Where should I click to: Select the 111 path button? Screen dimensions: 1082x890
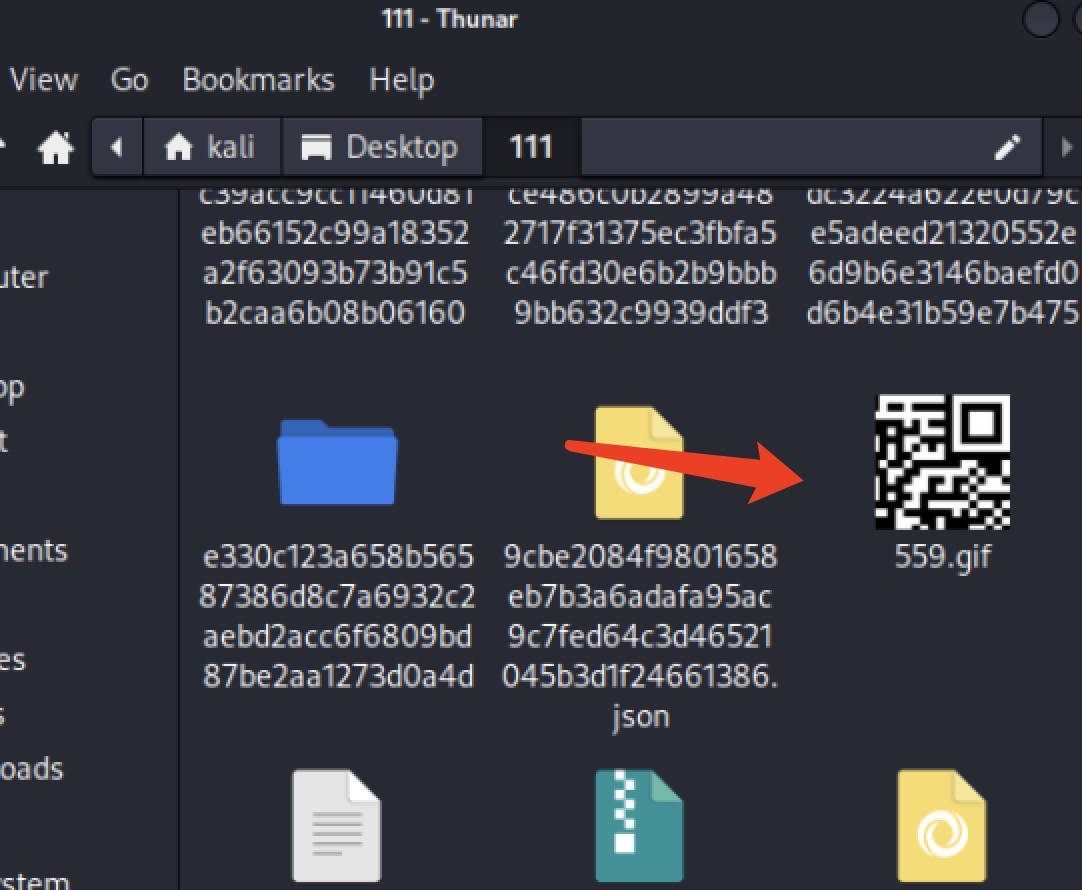coord(531,147)
